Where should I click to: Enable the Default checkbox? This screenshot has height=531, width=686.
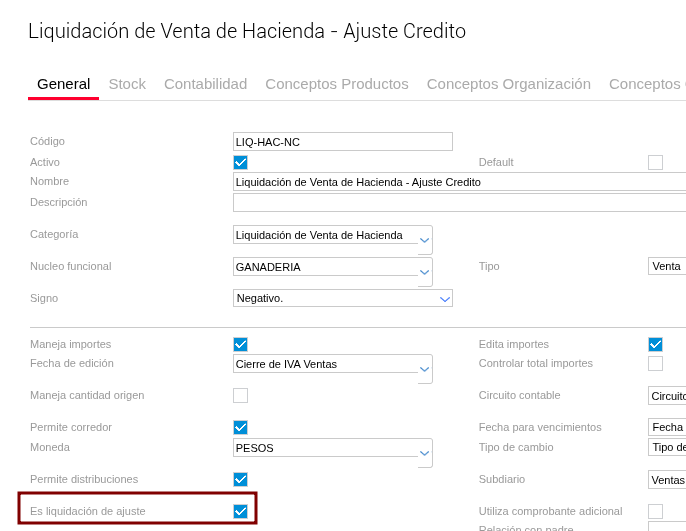pos(655,162)
